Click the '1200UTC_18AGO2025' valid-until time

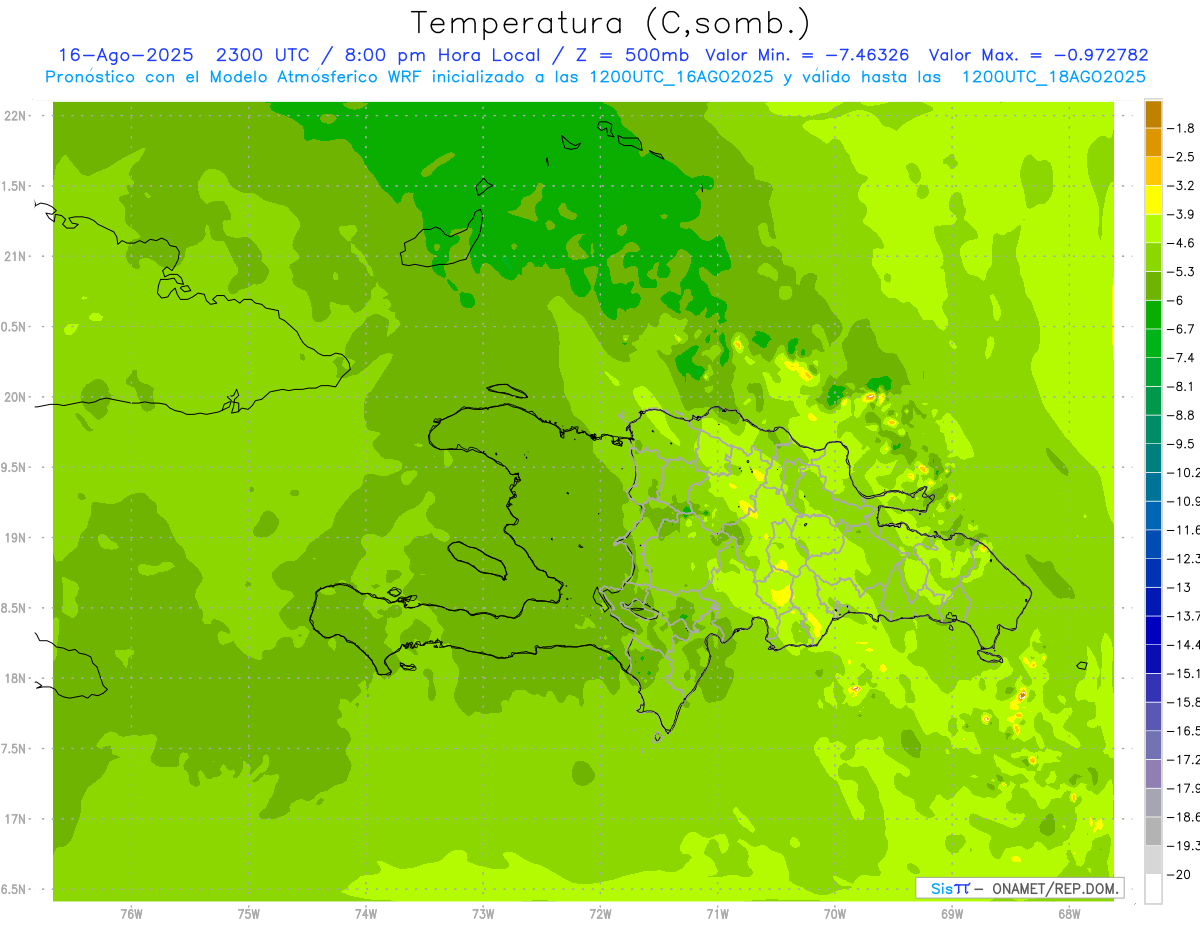point(1052,77)
